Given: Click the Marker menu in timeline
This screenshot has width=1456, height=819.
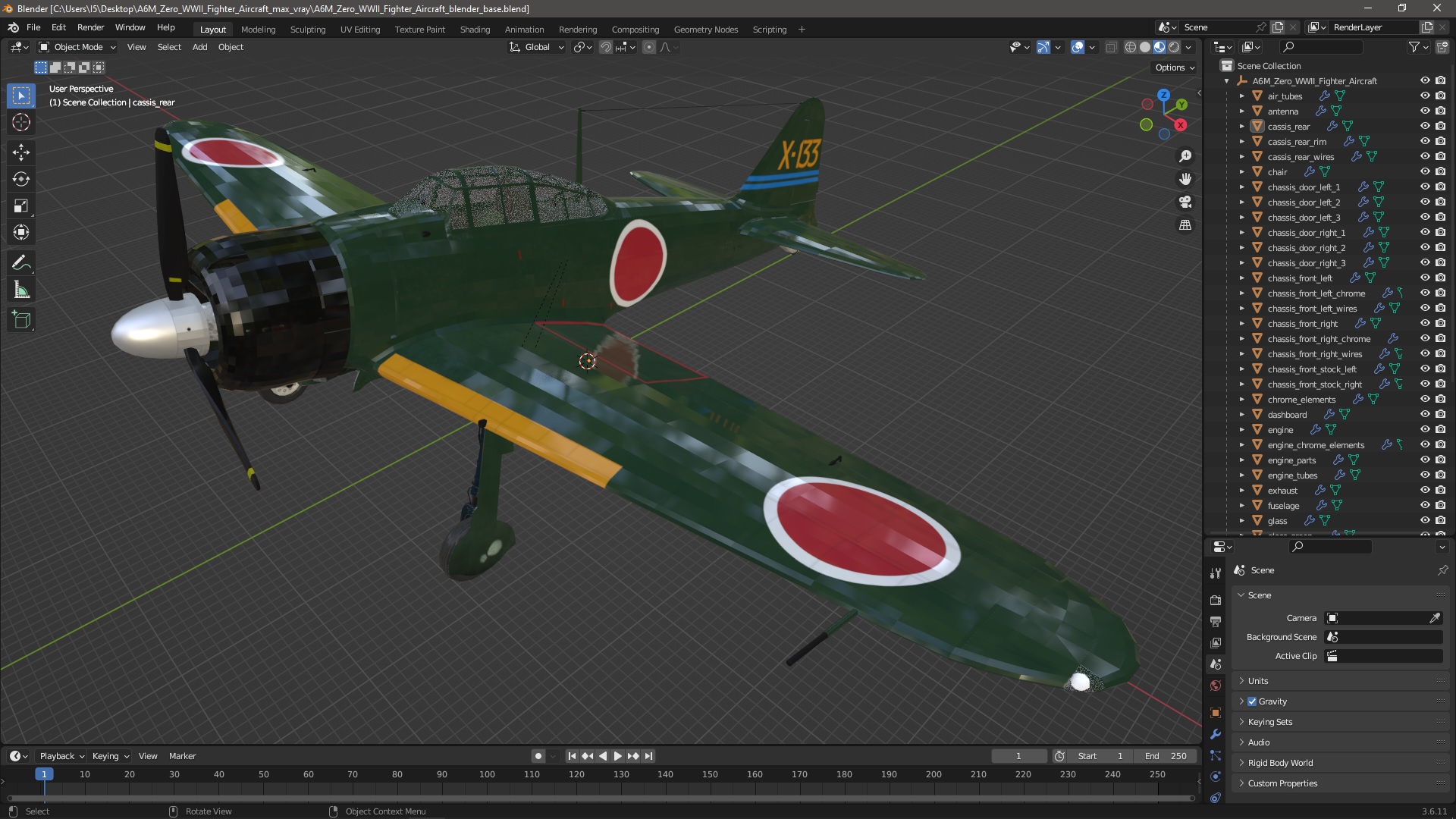Looking at the screenshot, I should [x=182, y=756].
